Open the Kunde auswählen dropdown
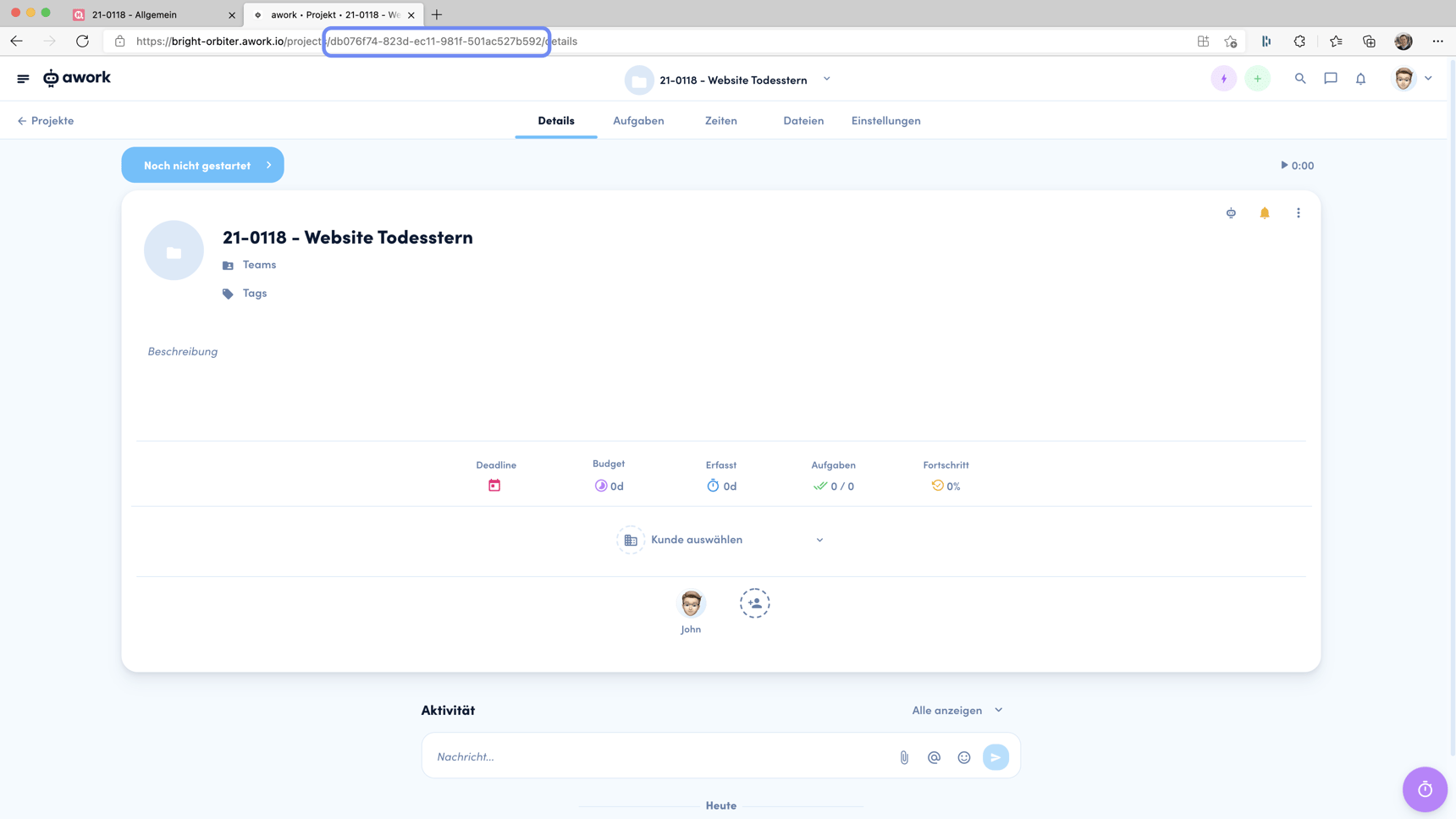The height and width of the screenshot is (819, 1456). [x=721, y=539]
